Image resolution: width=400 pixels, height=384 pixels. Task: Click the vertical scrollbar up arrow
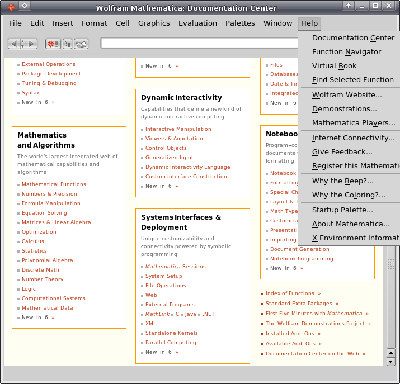[391, 353]
